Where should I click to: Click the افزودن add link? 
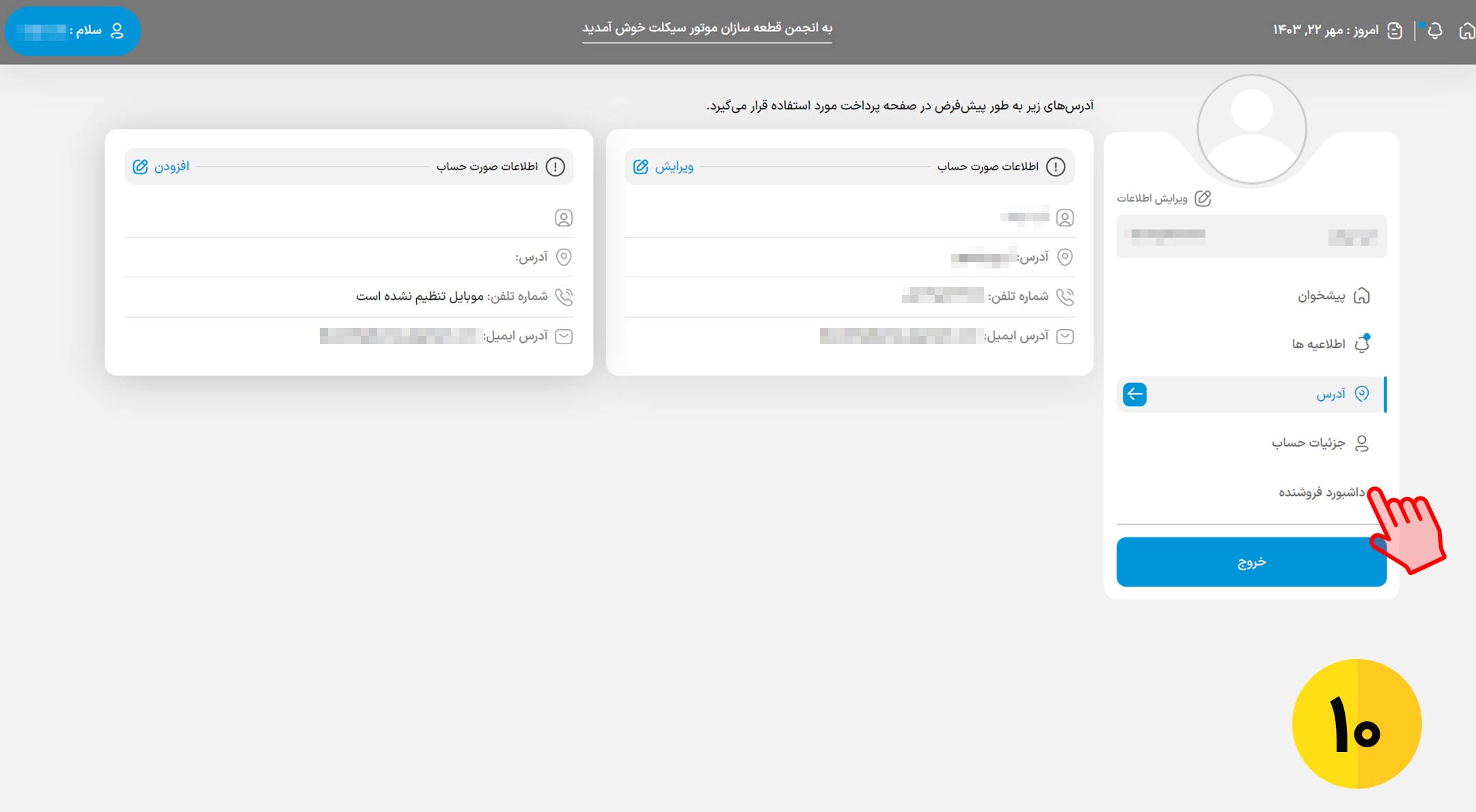[172, 167]
